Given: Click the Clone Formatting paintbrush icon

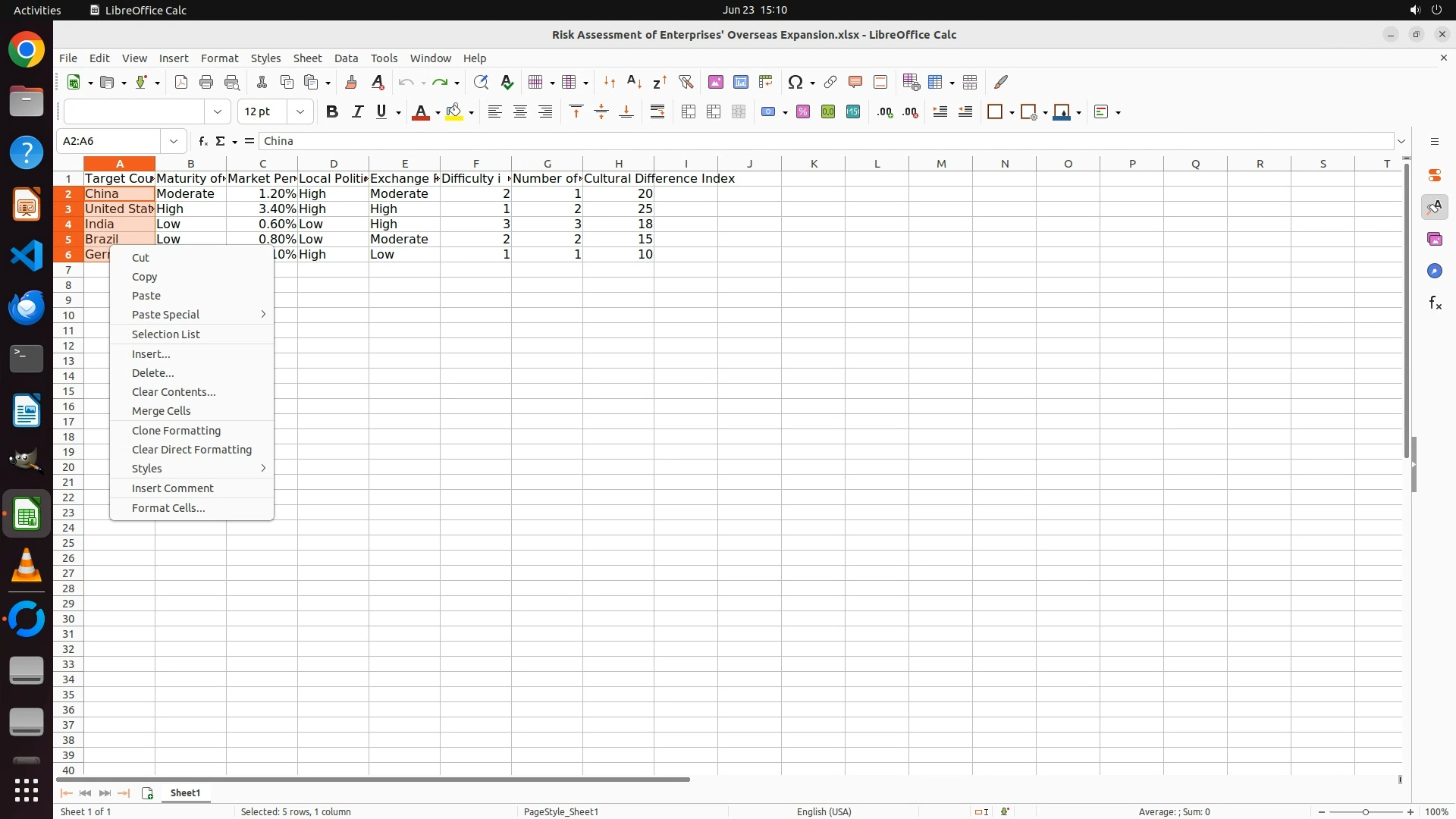Looking at the screenshot, I should 351,82.
